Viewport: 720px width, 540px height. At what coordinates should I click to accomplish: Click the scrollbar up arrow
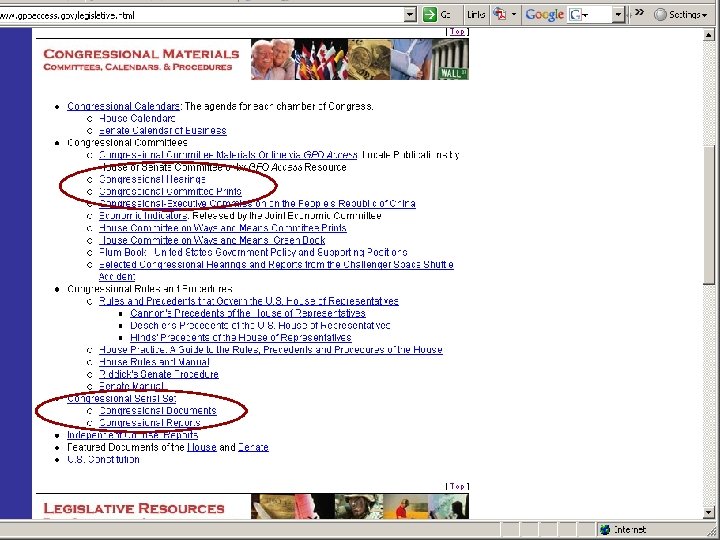pyautogui.click(x=709, y=35)
